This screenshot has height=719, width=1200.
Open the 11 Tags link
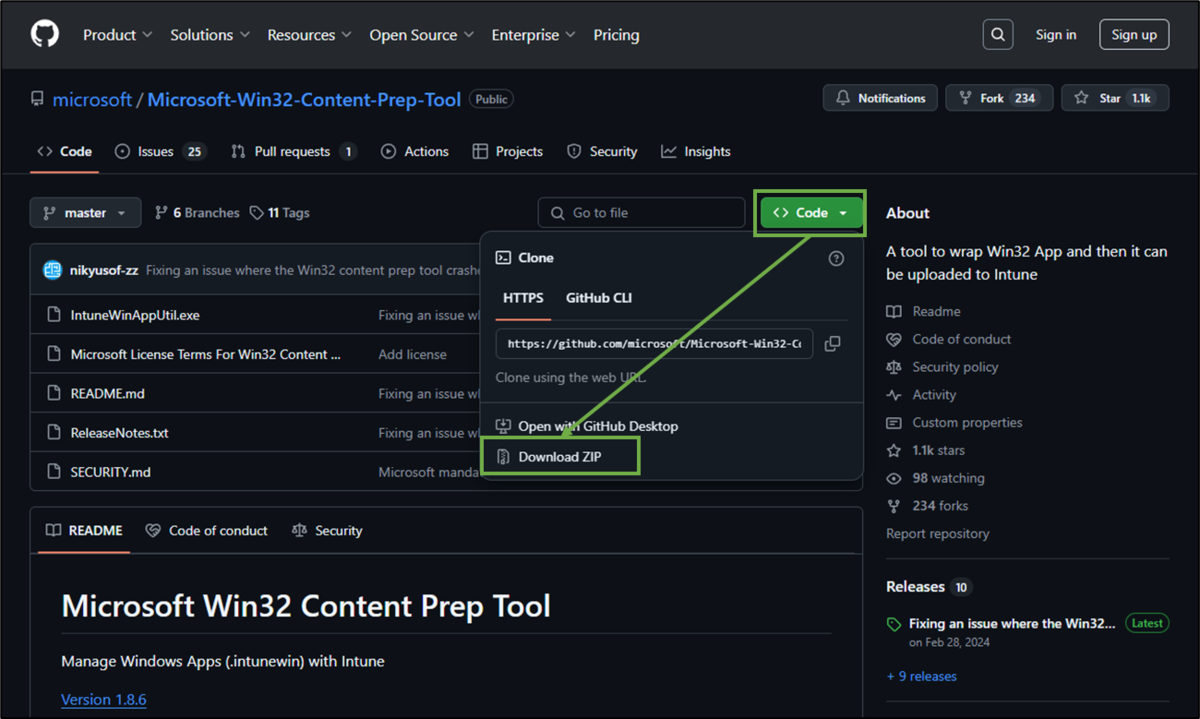(280, 213)
